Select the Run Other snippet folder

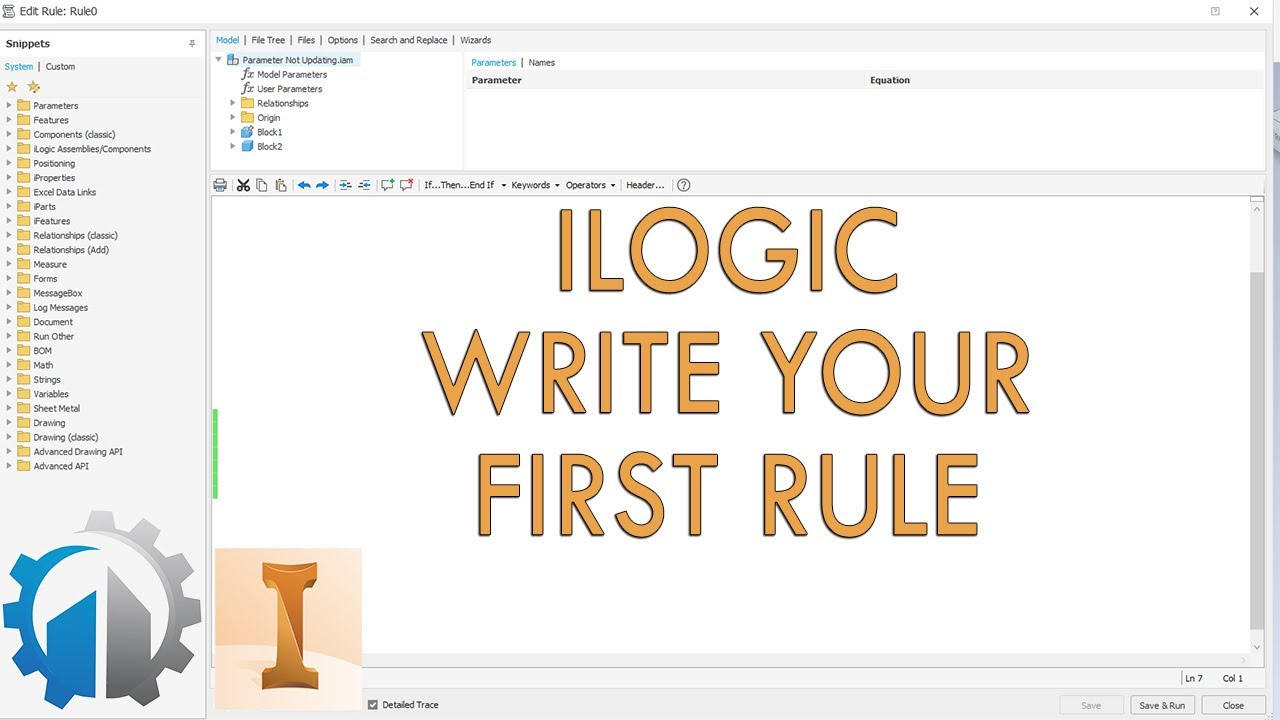(x=53, y=336)
